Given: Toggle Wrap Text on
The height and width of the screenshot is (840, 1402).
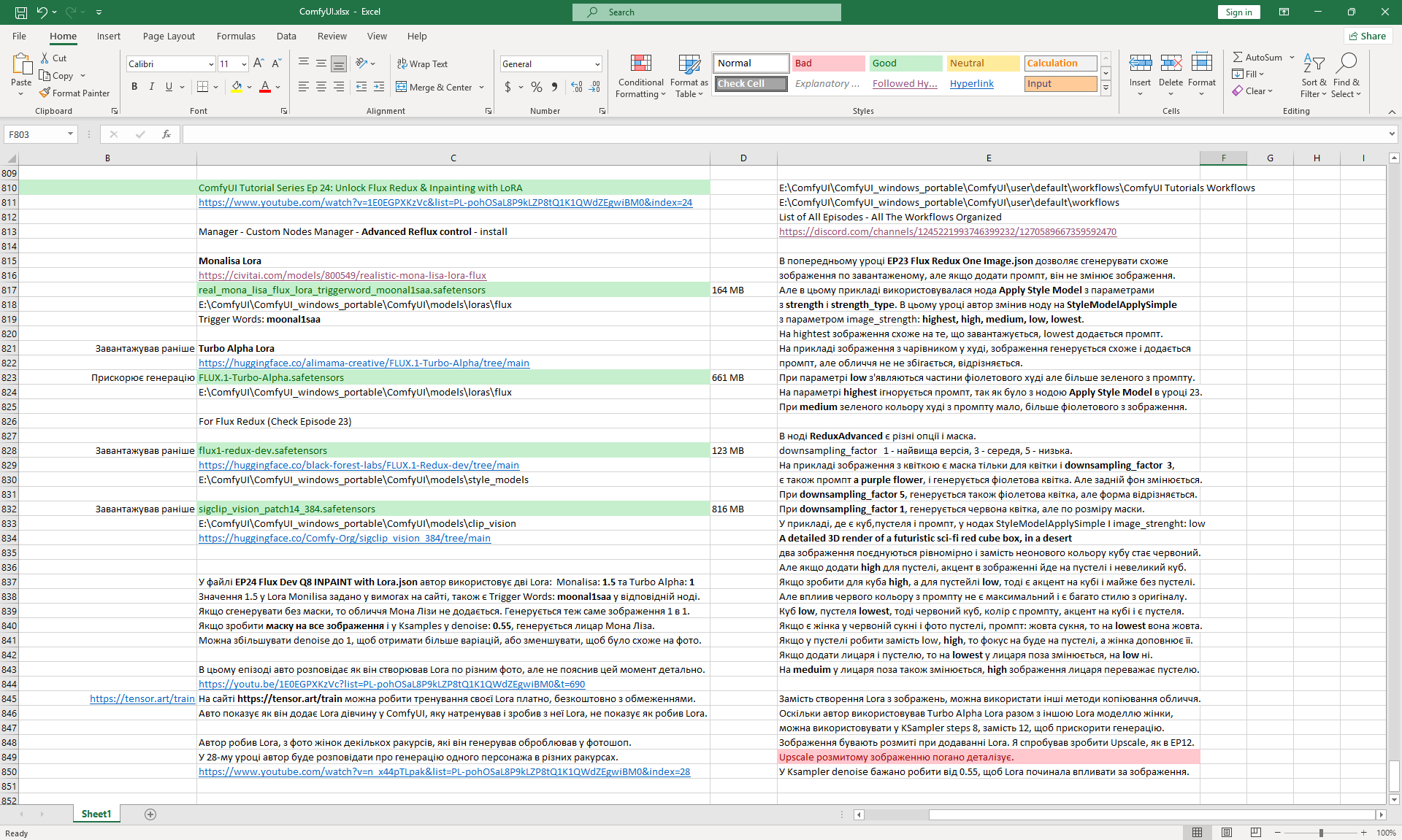Looking at the screenshot, I should click(422, 64).
